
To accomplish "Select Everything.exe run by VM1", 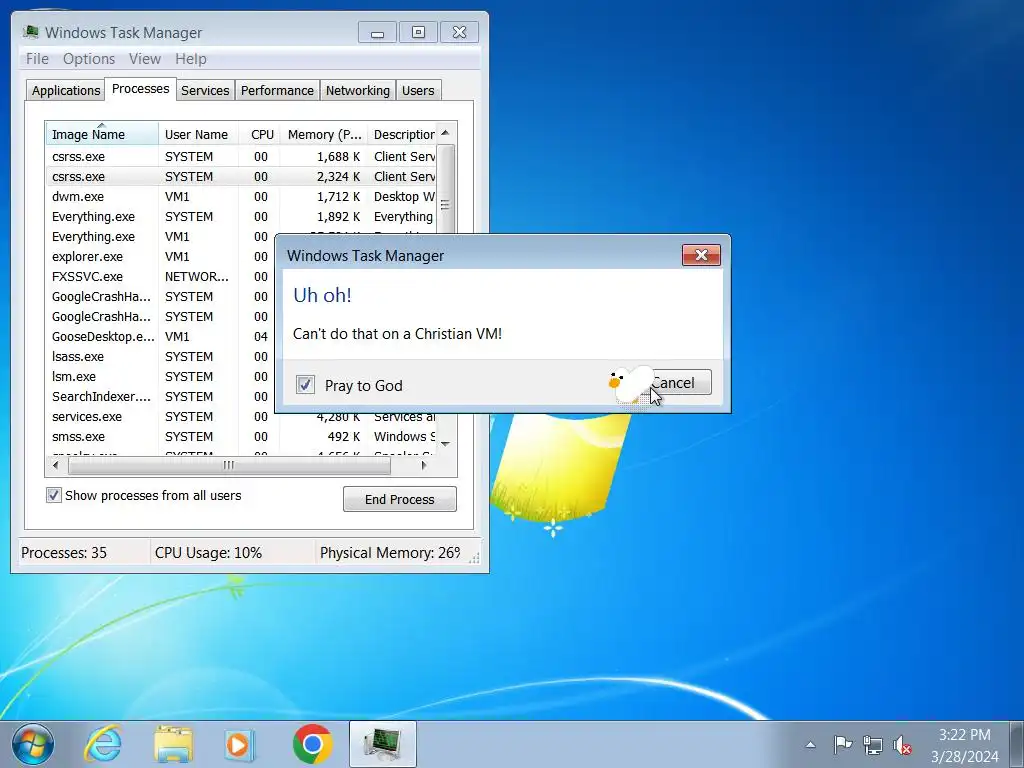I will (x=160, y=236).
